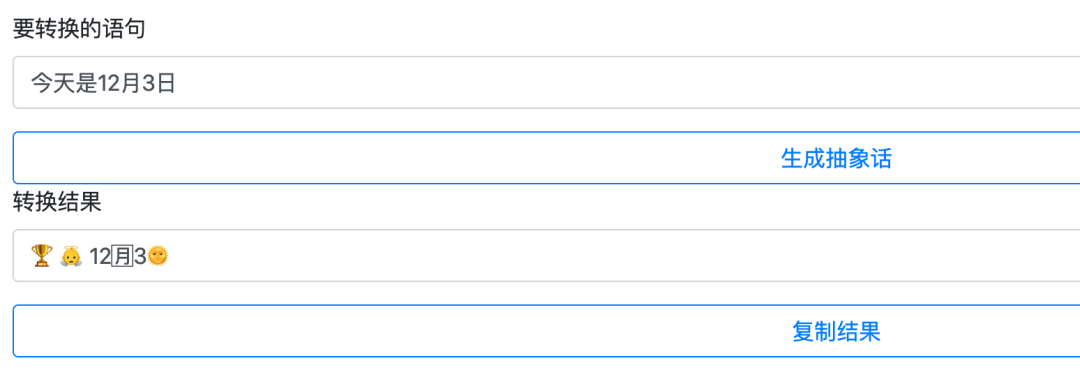
Task: Click between trophy and angel emojis
Action: coord(56,256)
